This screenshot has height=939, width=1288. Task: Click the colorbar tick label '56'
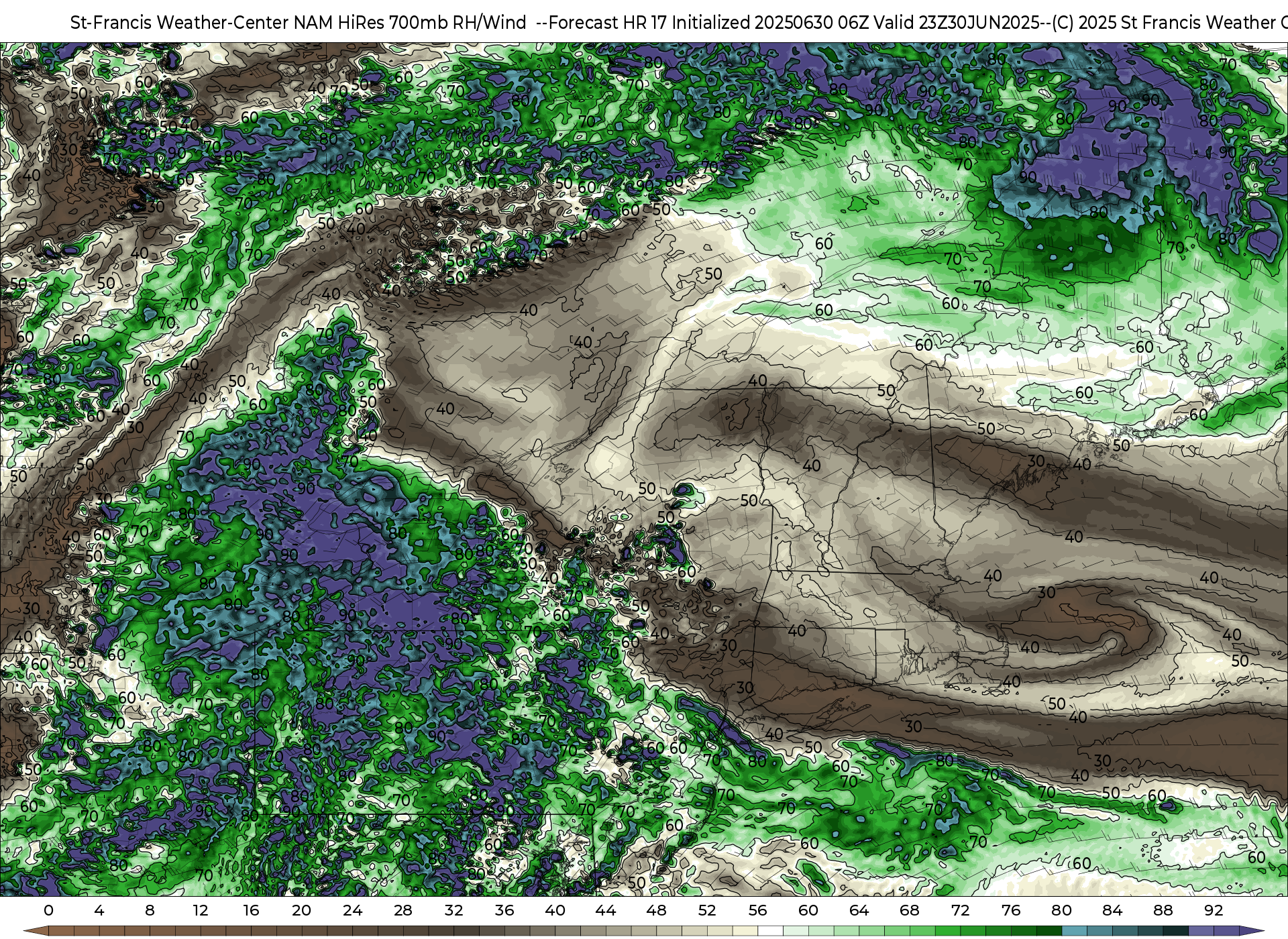click(x=757, y=910)
